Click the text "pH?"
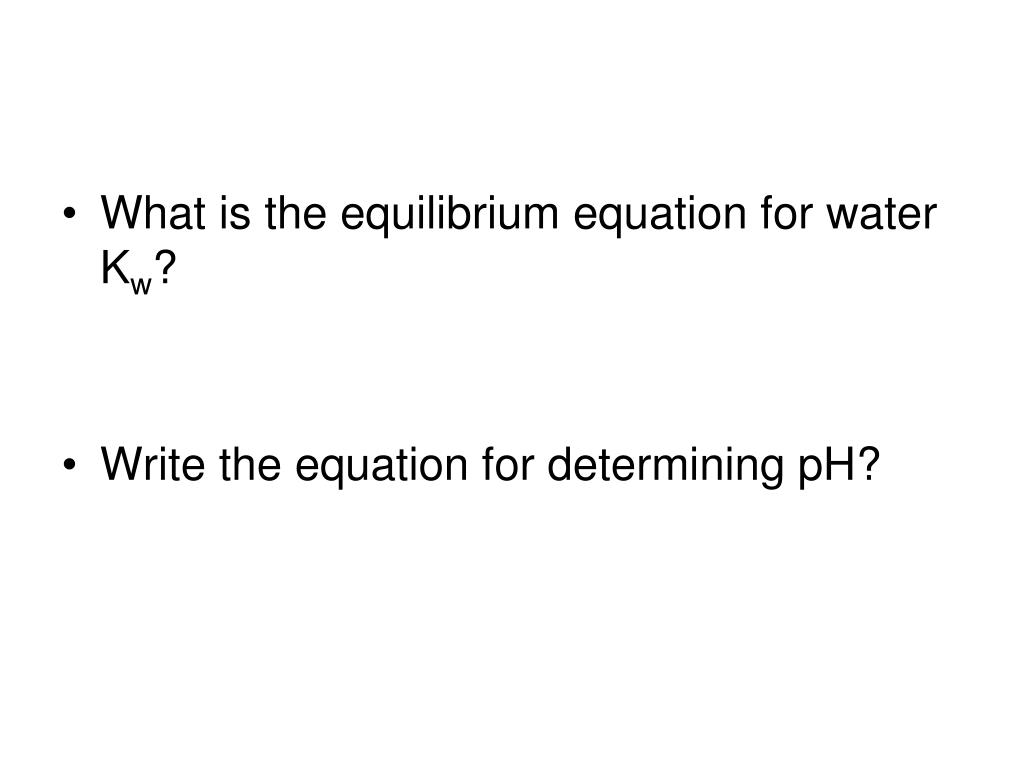The image size is (1024, 768). coord(838,468)
